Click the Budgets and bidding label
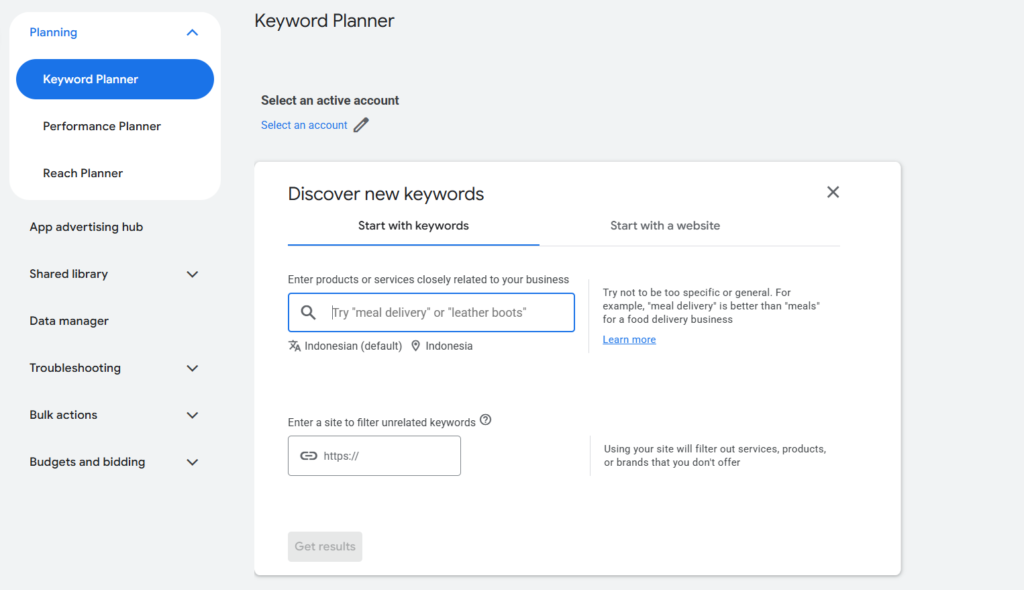 tap(88, 462)
